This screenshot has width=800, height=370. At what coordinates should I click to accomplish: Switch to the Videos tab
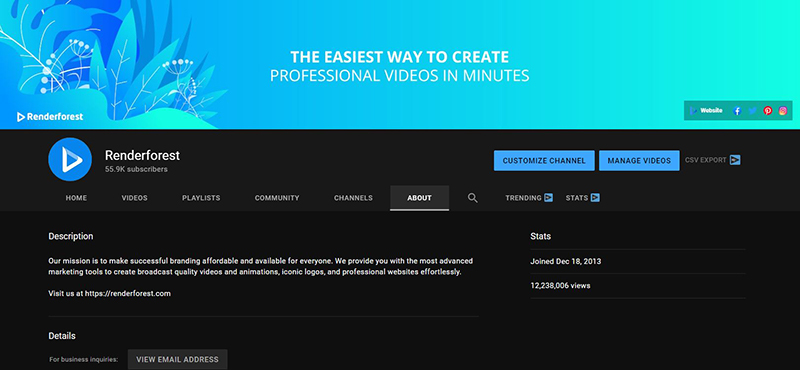pos(134,198)
